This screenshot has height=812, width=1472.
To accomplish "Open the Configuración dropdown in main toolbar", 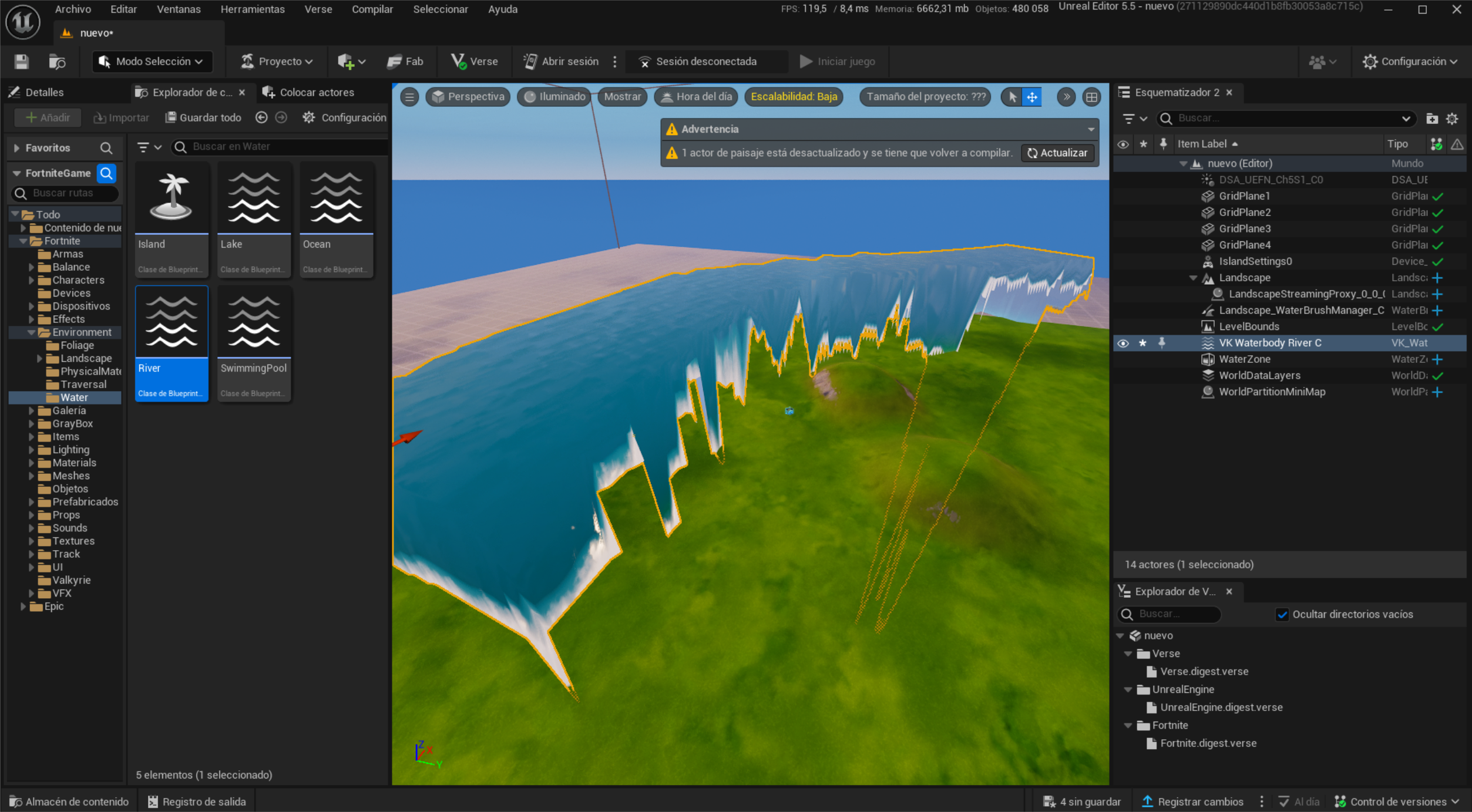I will click(1410, 62).
